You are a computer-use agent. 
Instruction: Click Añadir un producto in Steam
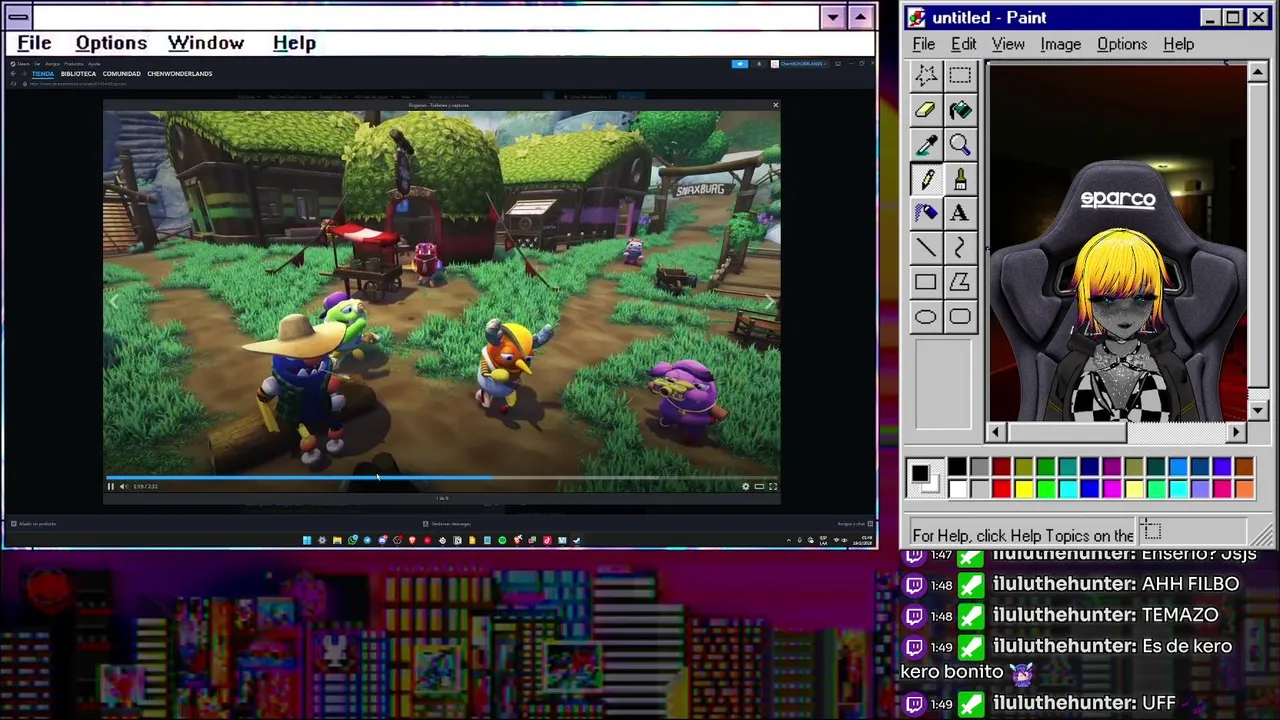[x=34, y=524]
